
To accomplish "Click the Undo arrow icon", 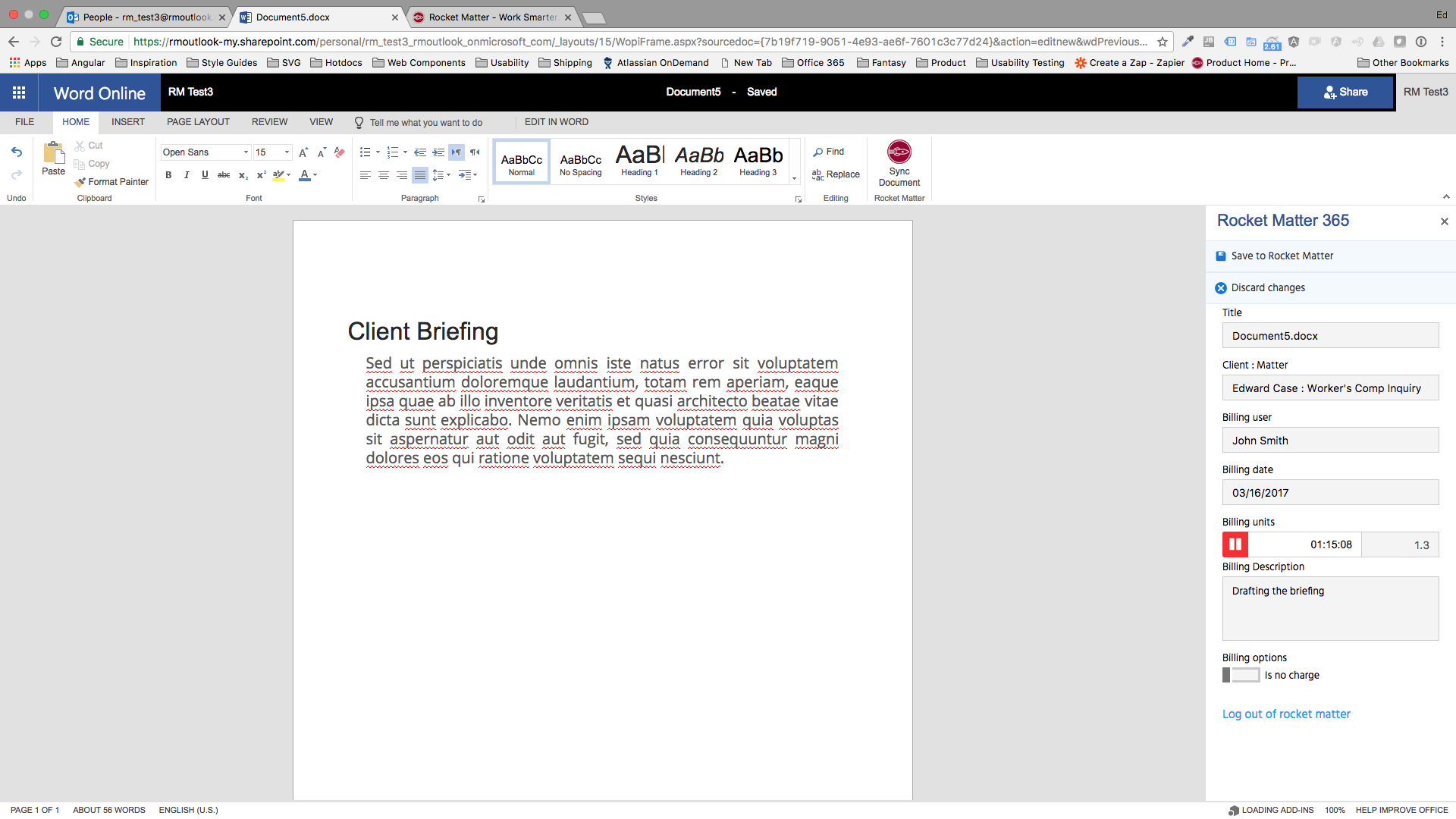I will [x=17, y=152].
